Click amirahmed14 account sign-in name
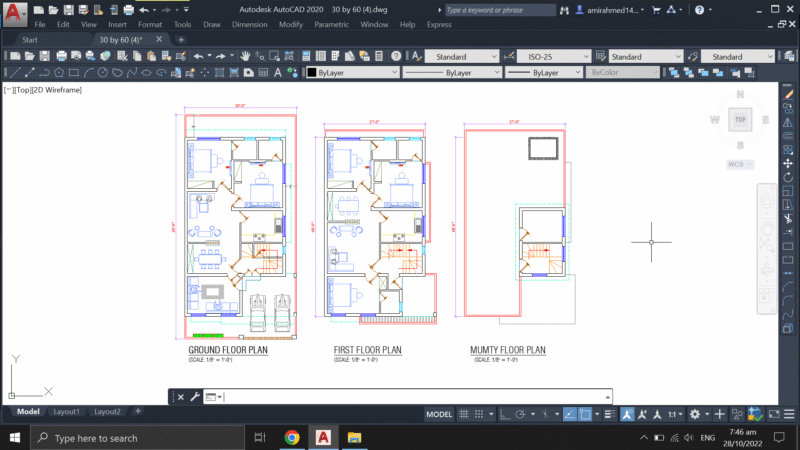Viewport: 800px width, 450px height. (611, 10)
